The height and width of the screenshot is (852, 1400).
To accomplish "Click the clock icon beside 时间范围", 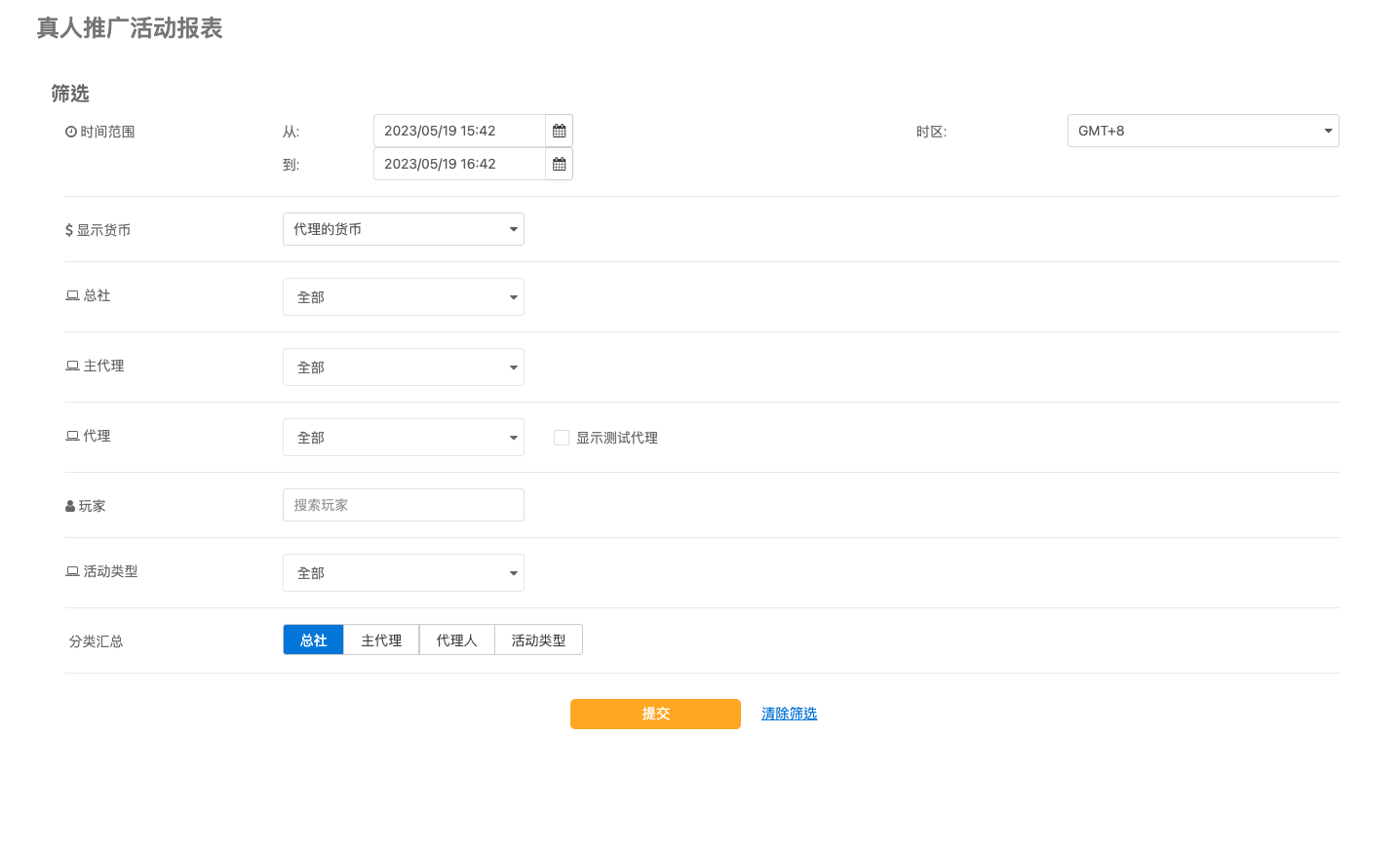I will [71, 132].
